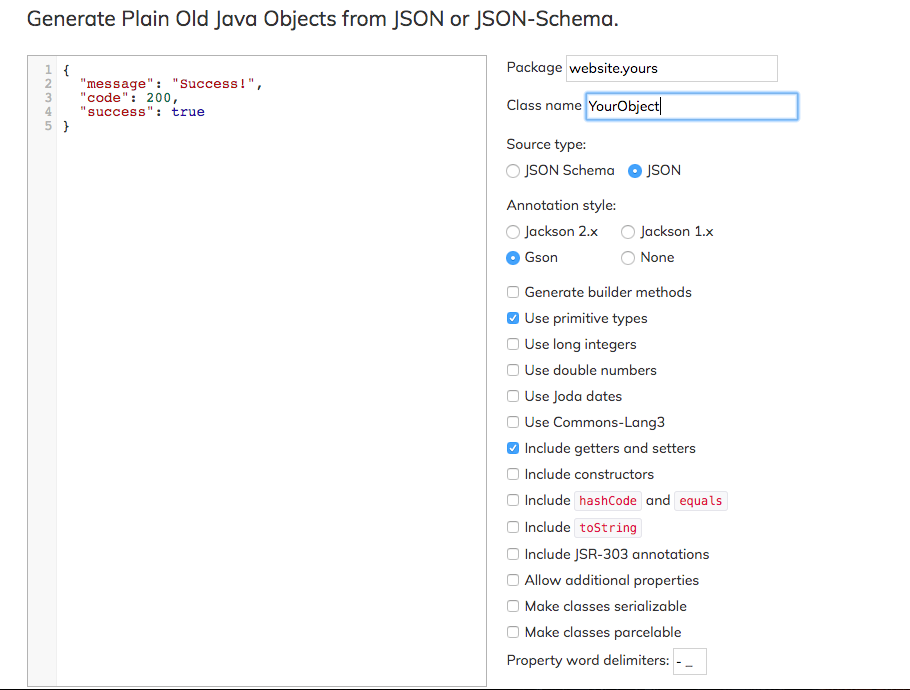
Task: Enable Generate builder methods
Action: coord(514,293)
